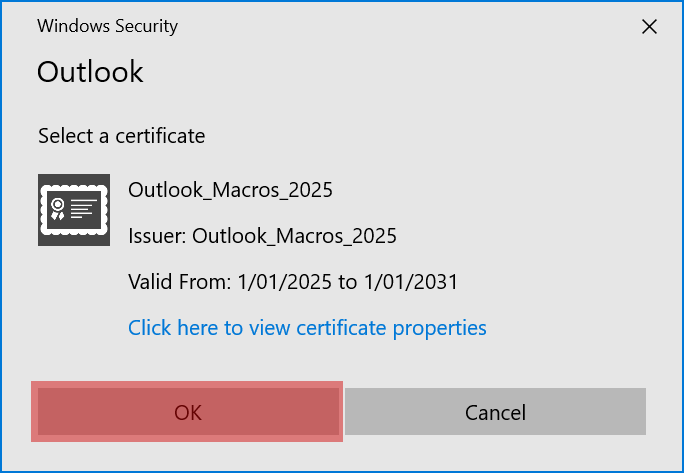Click the Windows Security title text
The image size is (684, 473).
(107, 26)
